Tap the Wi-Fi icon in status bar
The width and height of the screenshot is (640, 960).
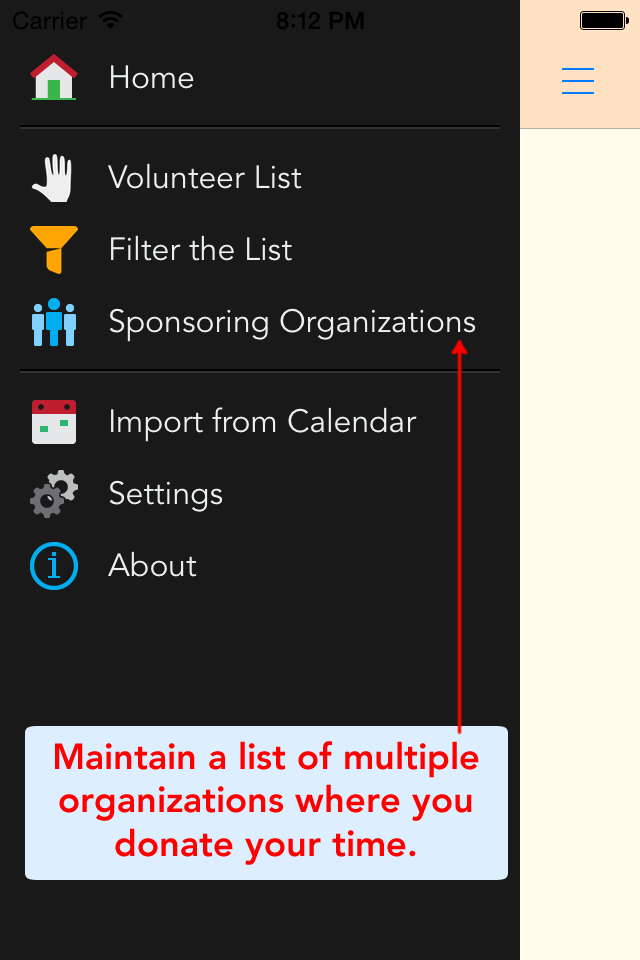click(x=110, y=20)
